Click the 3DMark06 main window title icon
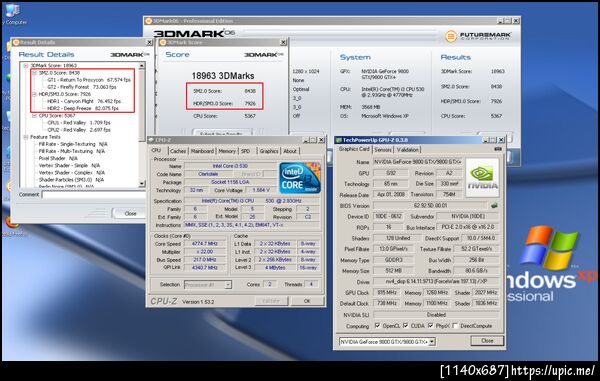Image resolution: width=600 pixels, height=381 pixels. (149, 21)
